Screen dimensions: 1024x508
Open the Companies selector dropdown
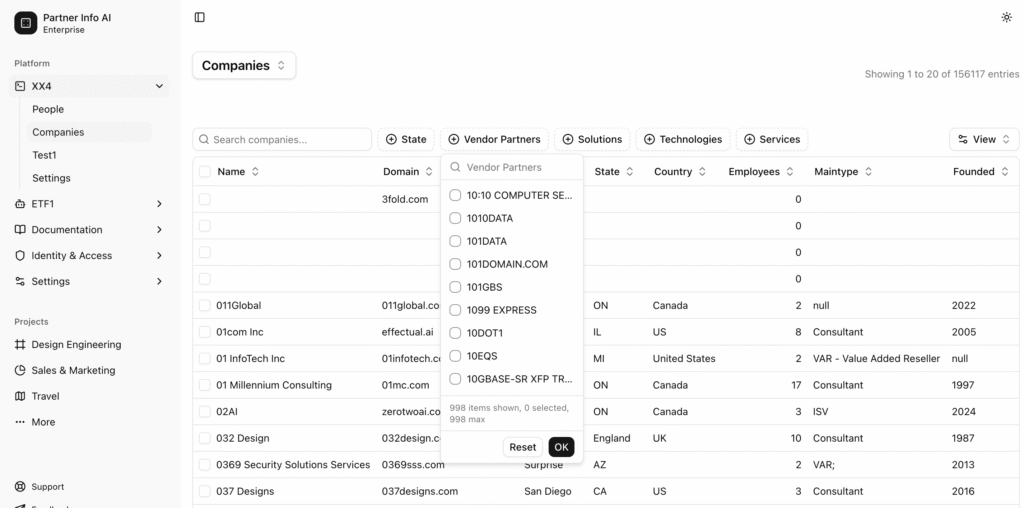[244, 66]
